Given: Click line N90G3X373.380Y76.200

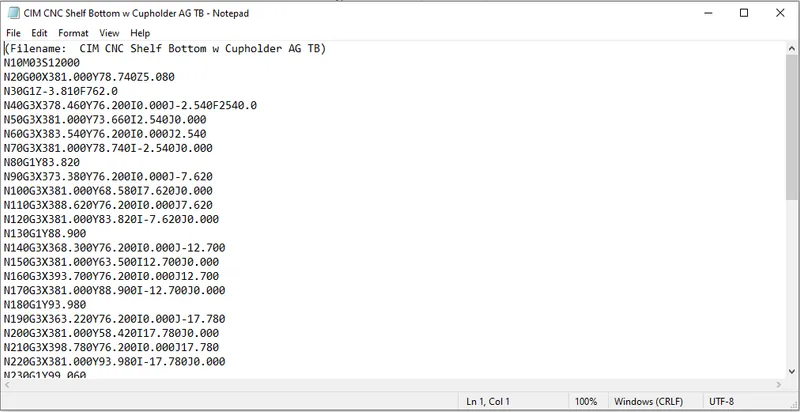Looking at the screenshot, I should click(108, 177).
